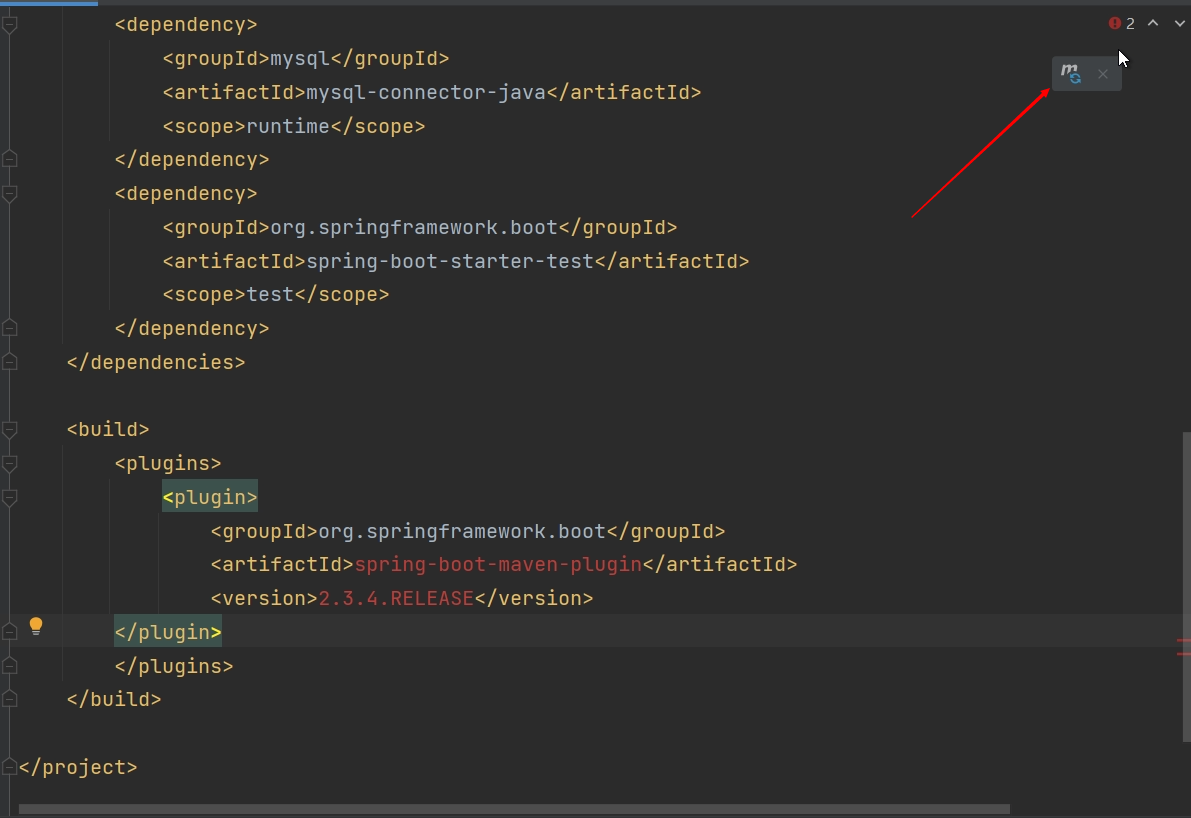Image resolution: width=1191 pixels, height=818 pixels.
Task: Place cursor in <groupId>mysql</groupId> line
Action: [x=305, y=58]
